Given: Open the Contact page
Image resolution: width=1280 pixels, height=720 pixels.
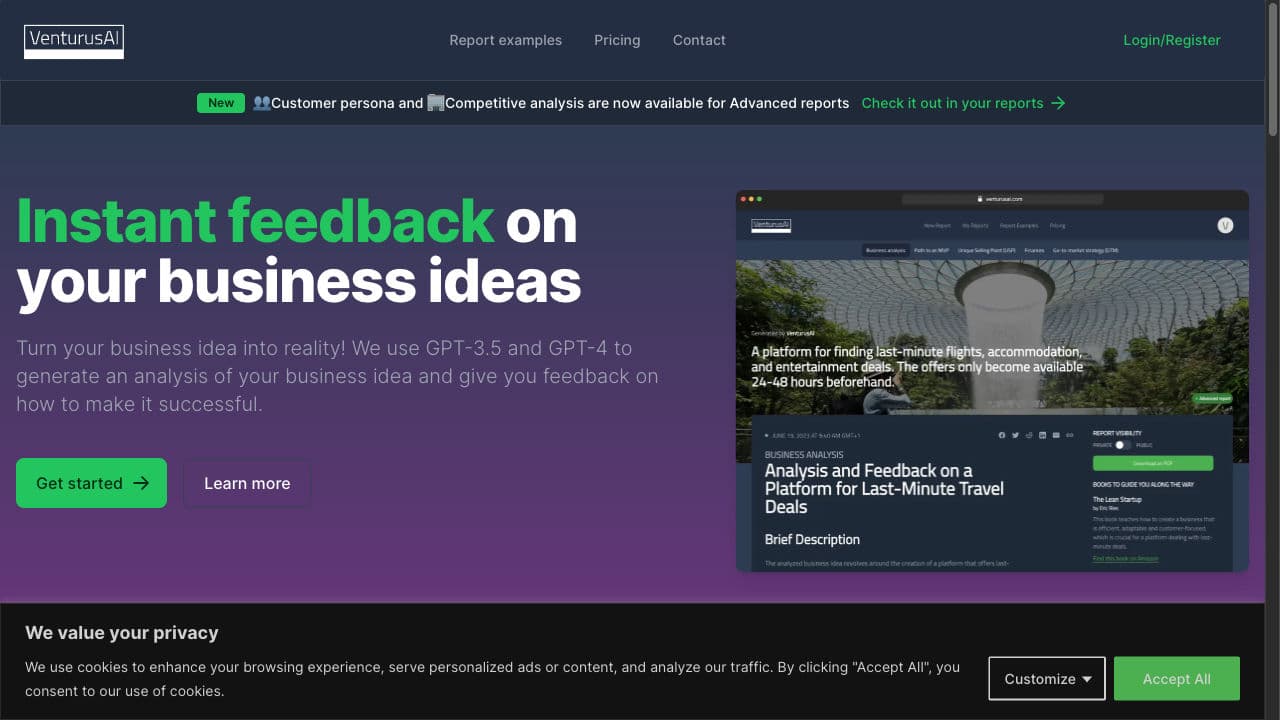Looking at the screenshot, I should point(699,40).
